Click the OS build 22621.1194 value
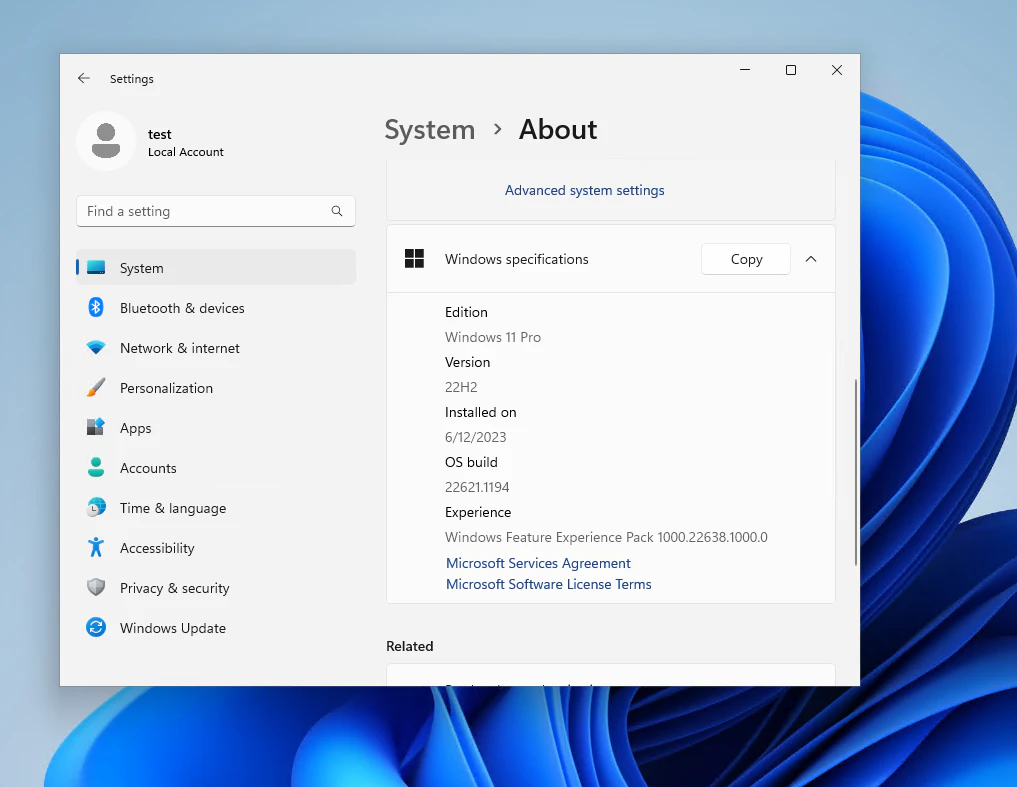Image resolution: width=1017 pixels, height=787 pixels. tap(477, 487)
